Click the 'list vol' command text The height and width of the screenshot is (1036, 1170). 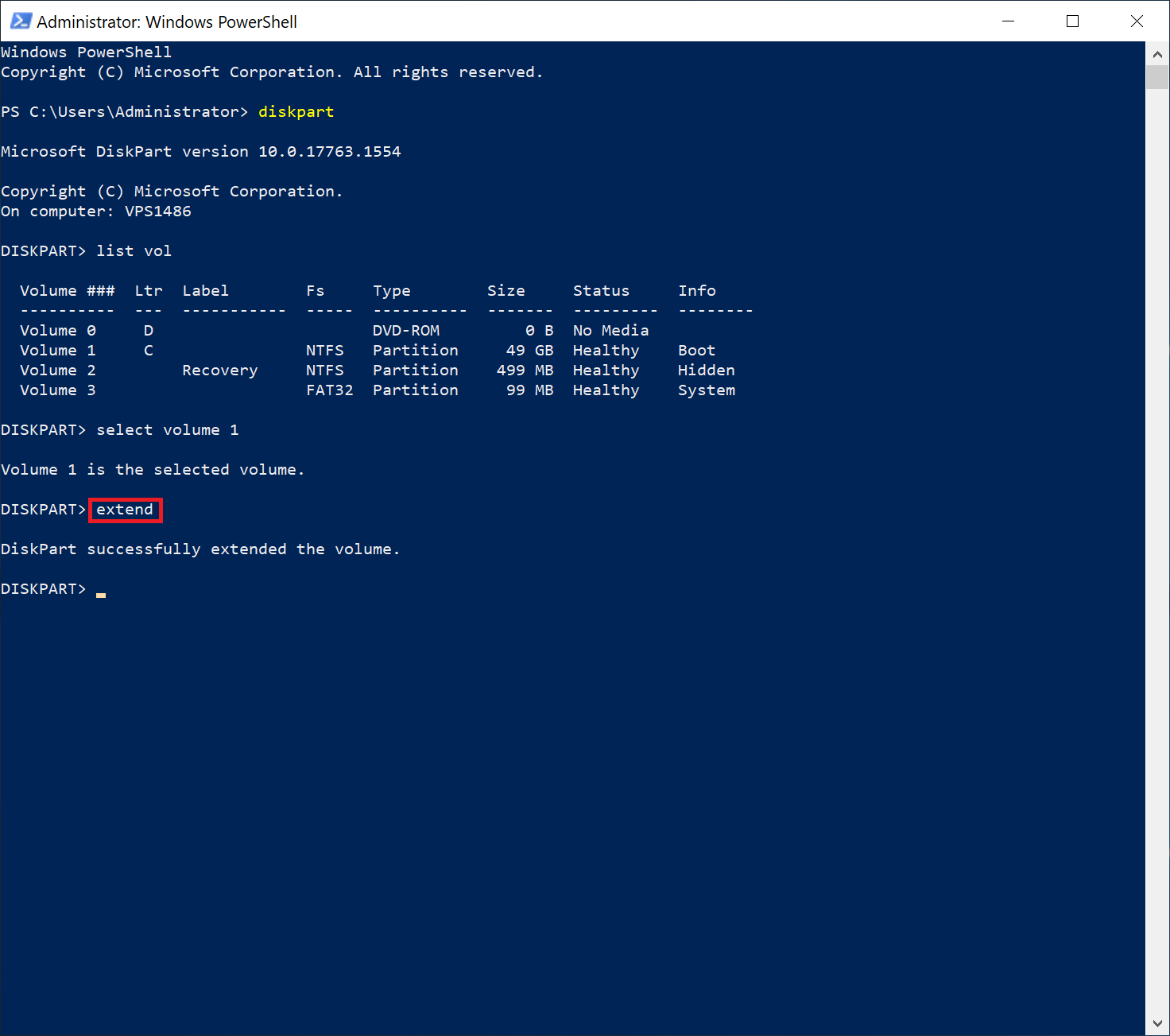pos(134,251)
